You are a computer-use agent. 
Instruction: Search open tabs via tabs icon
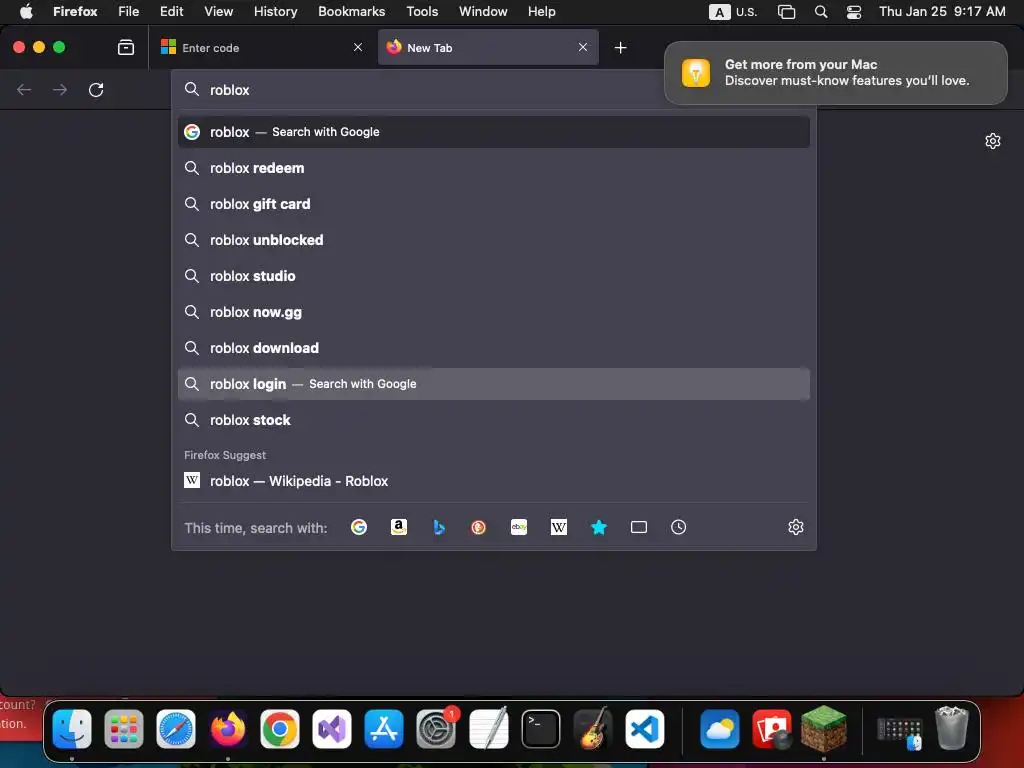(639, 527)
